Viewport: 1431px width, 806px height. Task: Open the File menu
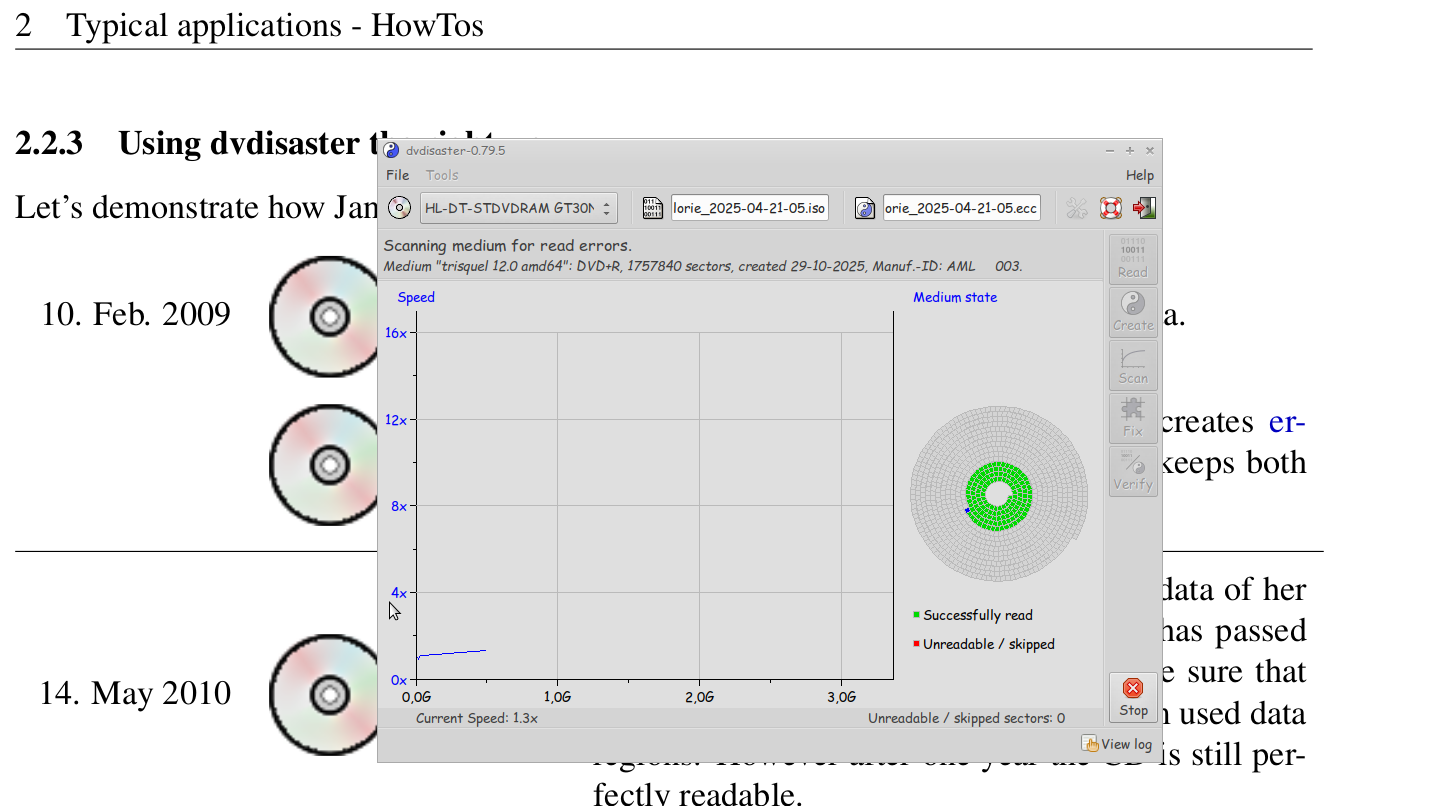click(398, 175)
